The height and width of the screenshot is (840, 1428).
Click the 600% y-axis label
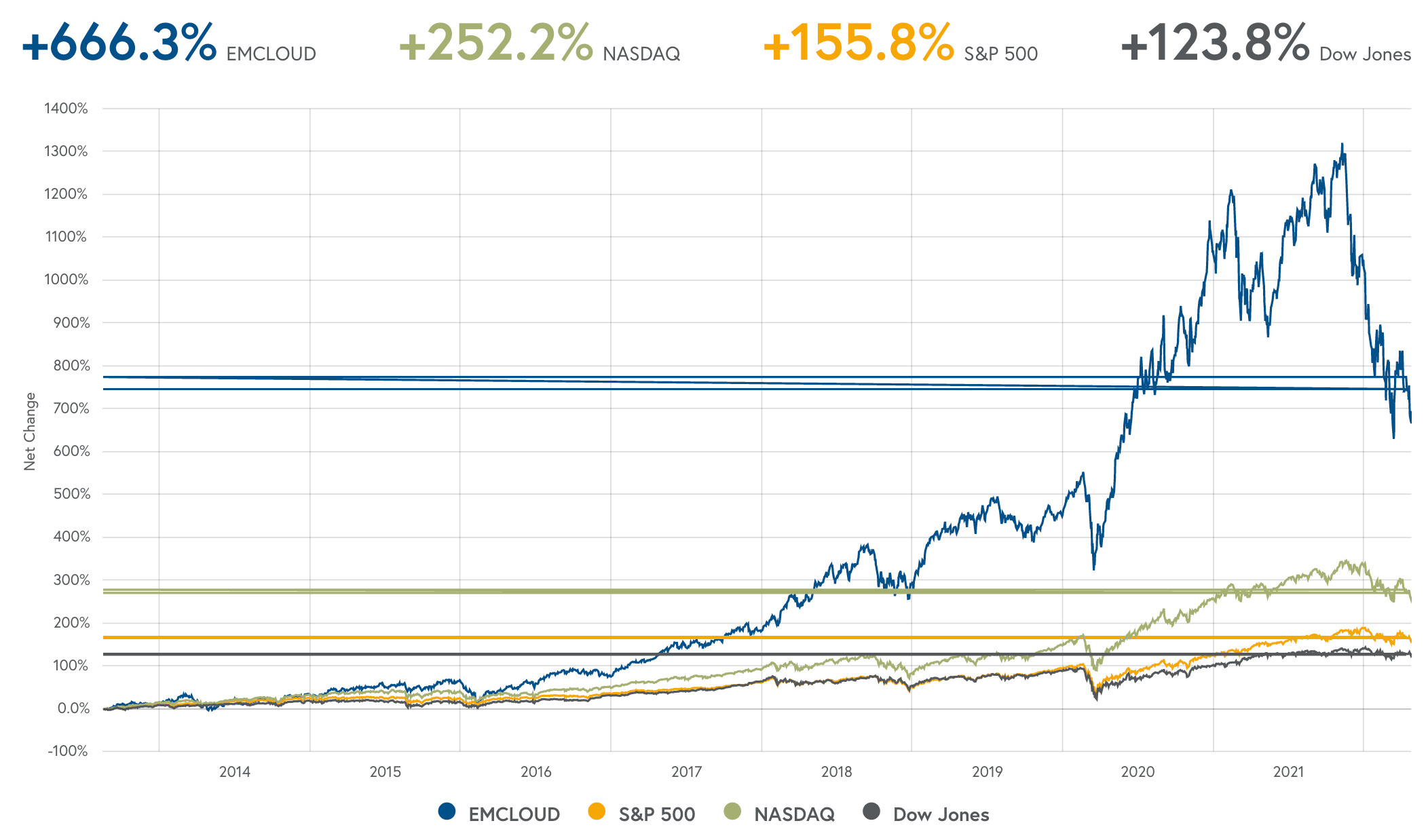point(71,451)
